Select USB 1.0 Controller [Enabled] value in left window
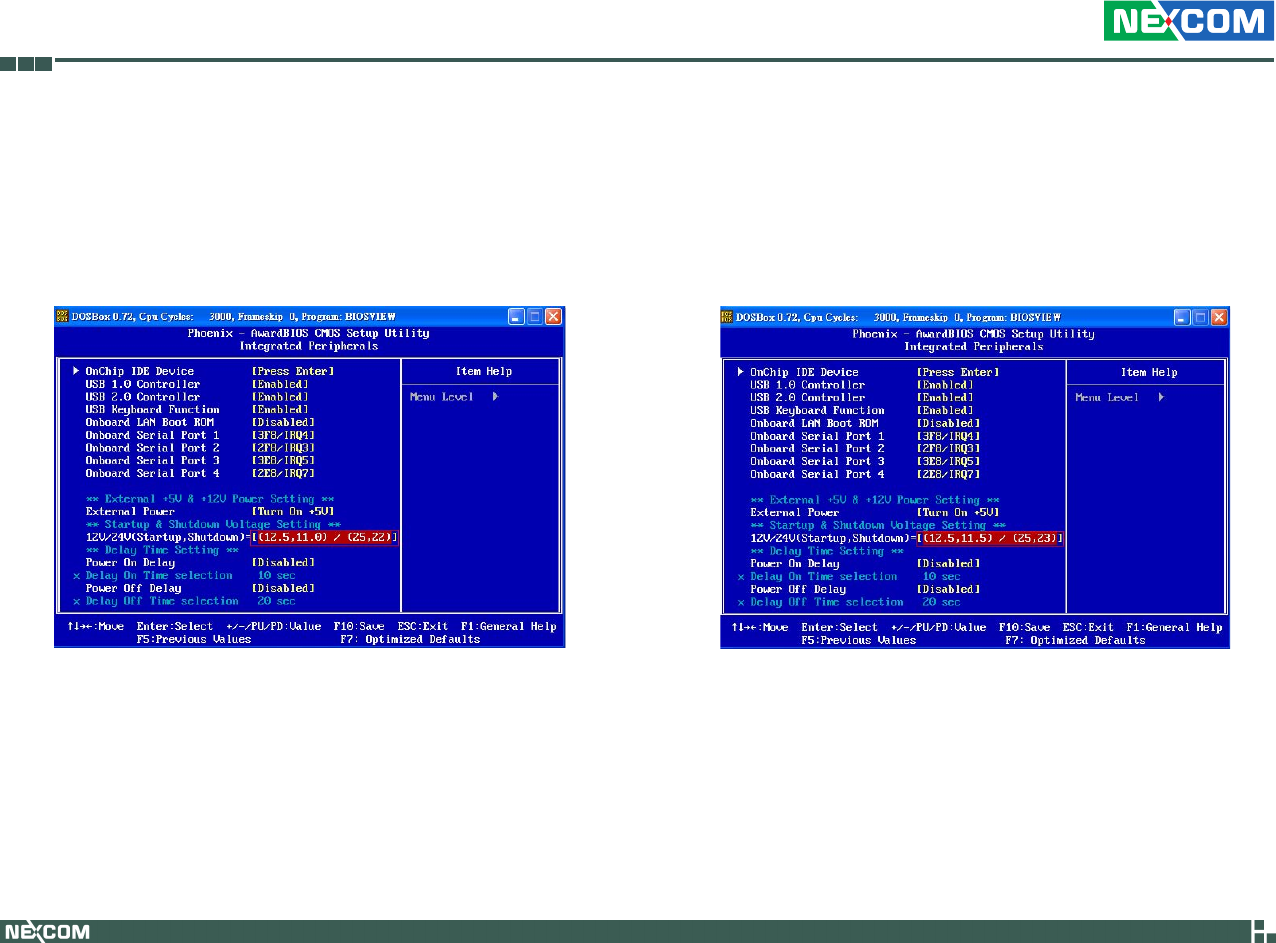Image resolution: width=1276 pixels, height=943 pixels. 279,384
